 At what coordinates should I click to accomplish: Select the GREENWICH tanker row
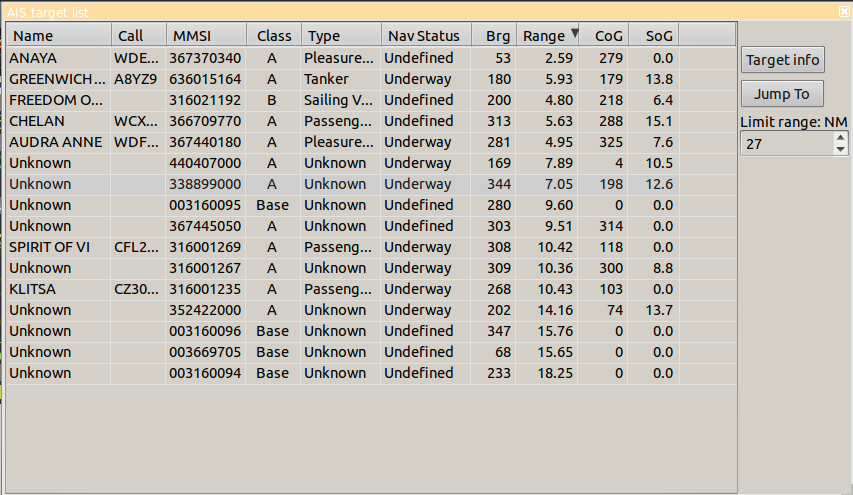(x=57, y=79)
